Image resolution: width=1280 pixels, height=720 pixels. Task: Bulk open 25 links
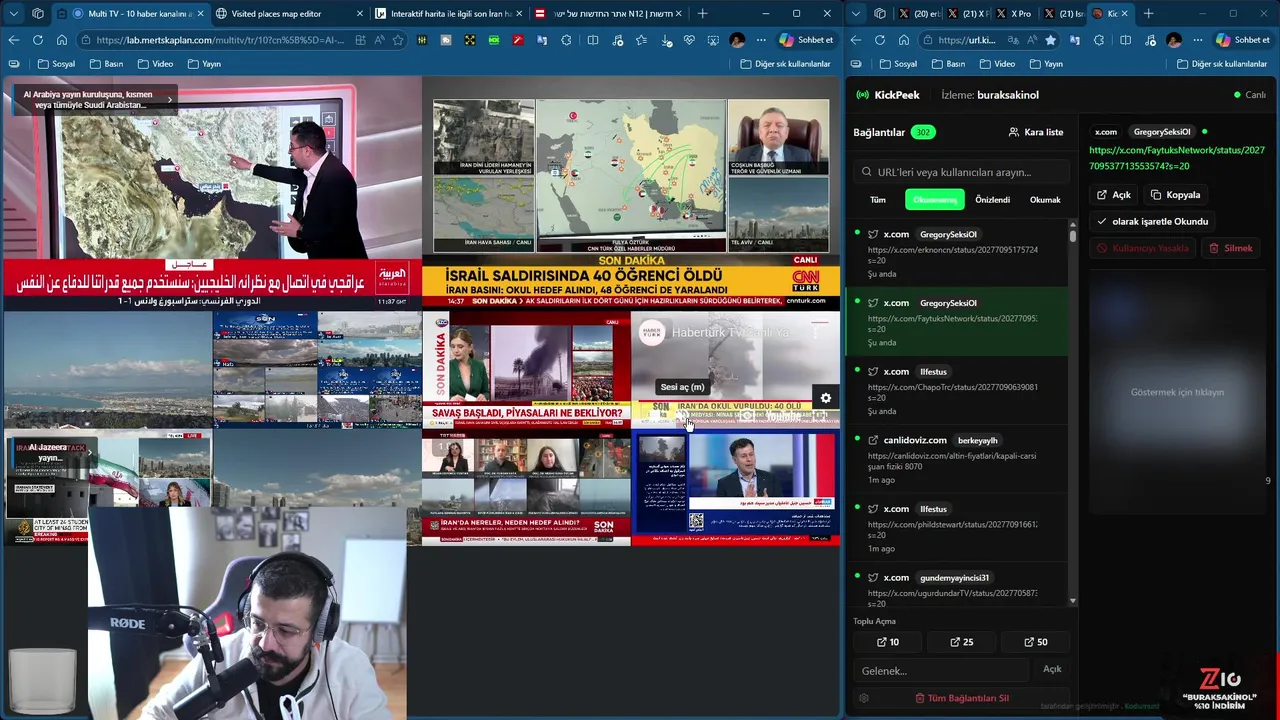[961, 642]
